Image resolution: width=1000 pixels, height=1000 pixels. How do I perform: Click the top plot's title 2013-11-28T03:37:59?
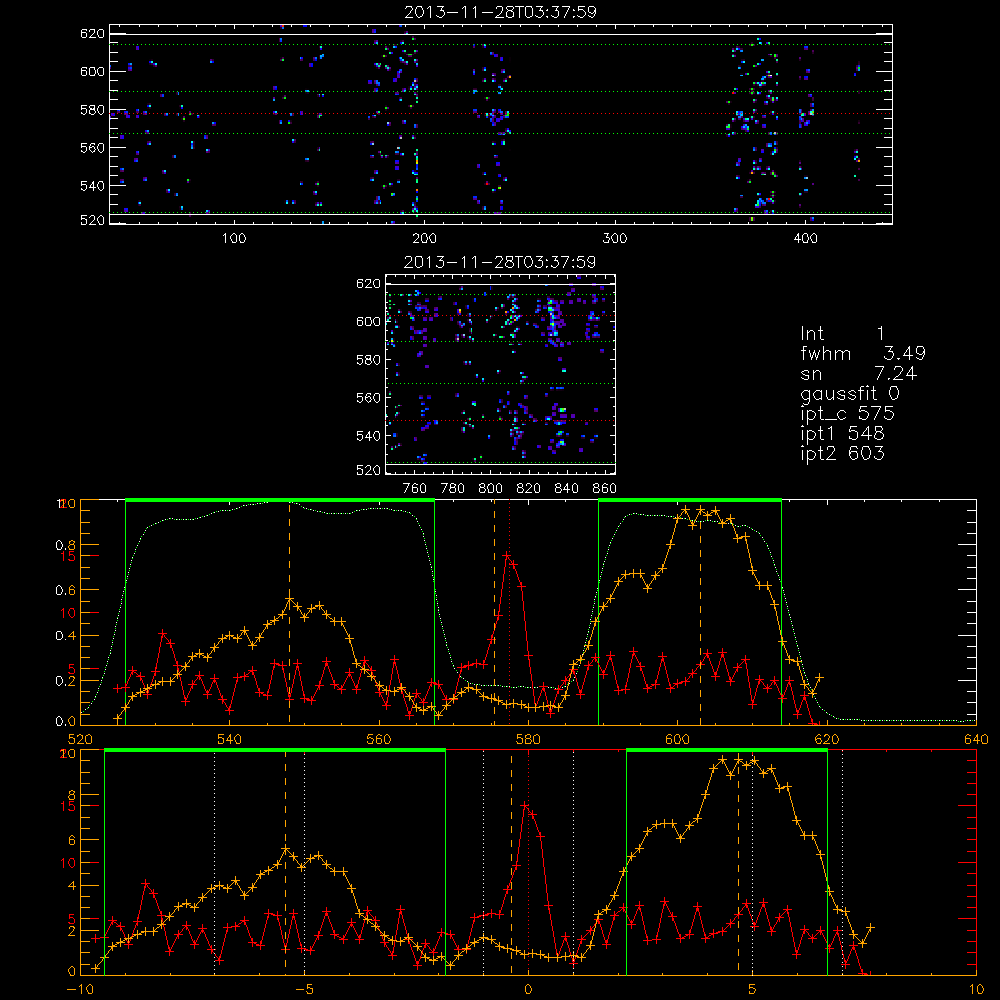click(x=501, y=12)
